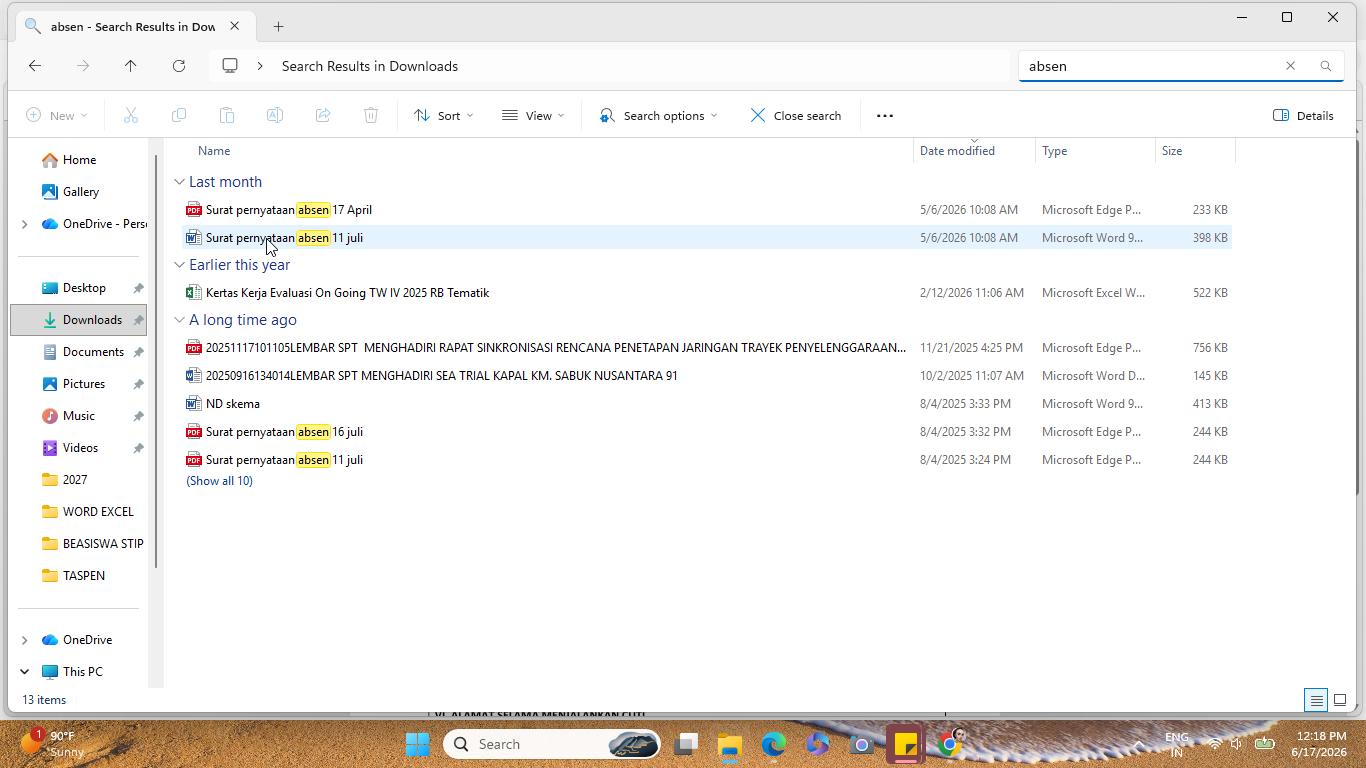The image size is (1366, 768).
Task: Refresh the search results
Action: click(178, 66)
